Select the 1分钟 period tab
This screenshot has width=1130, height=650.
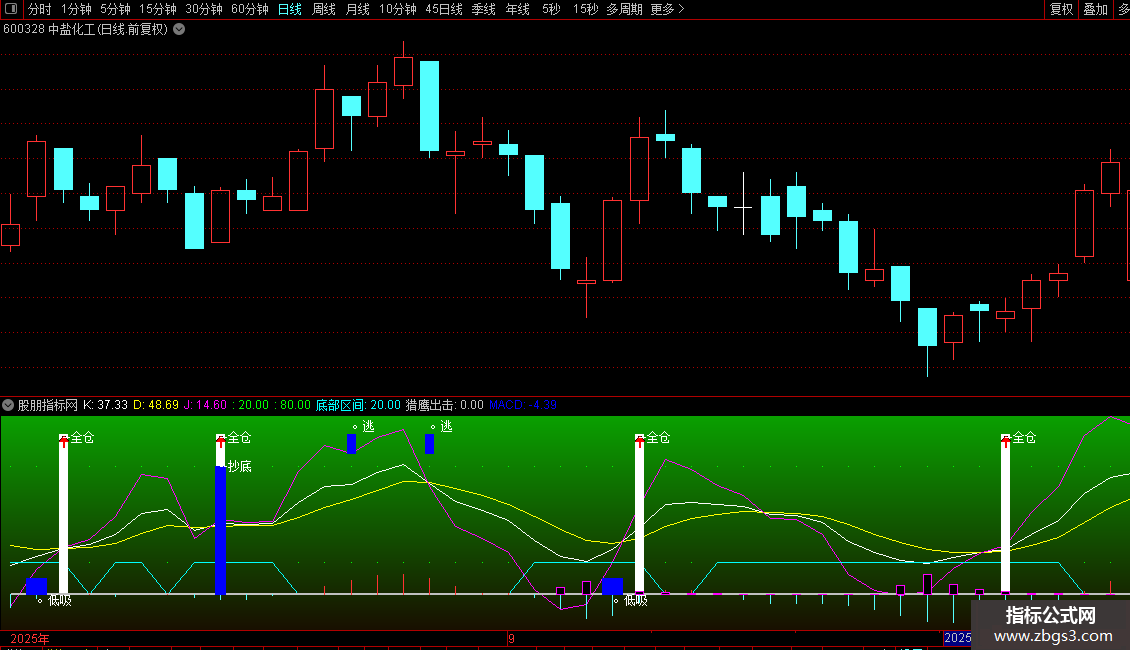click(76, 9)
